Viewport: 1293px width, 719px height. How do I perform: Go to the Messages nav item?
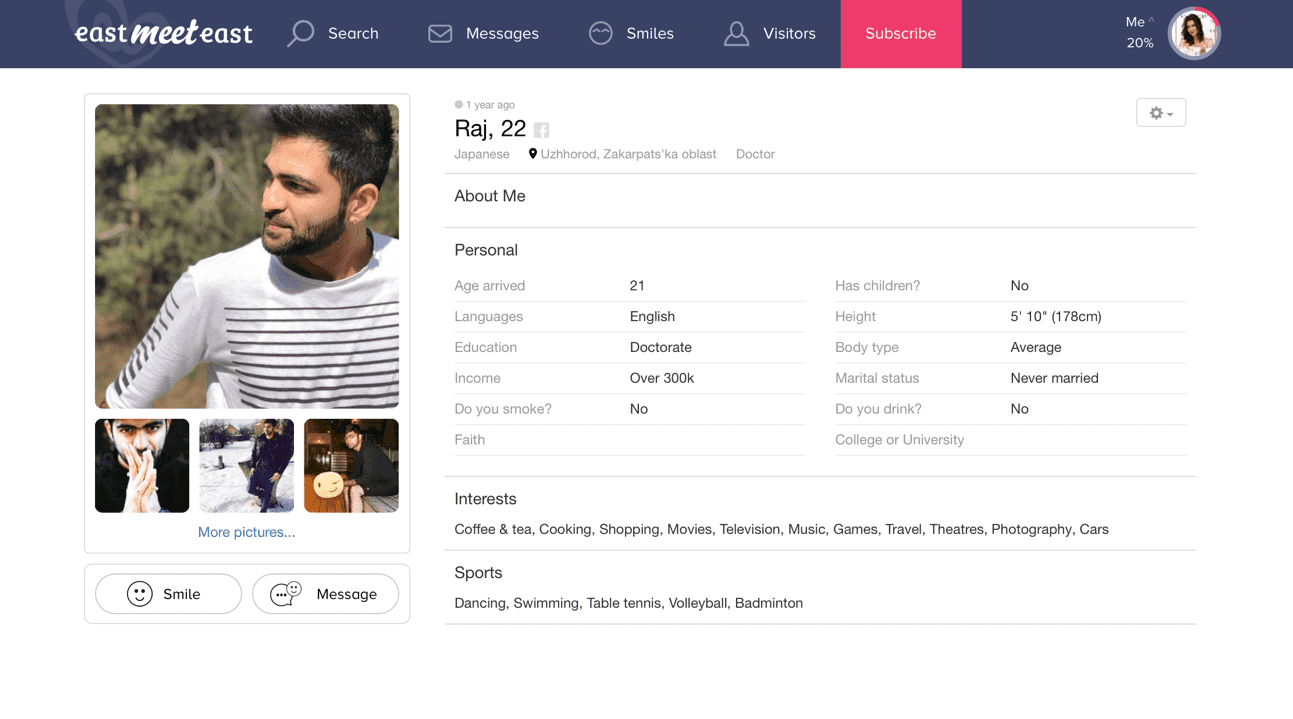pyautogui.click(x=483, y=33)
